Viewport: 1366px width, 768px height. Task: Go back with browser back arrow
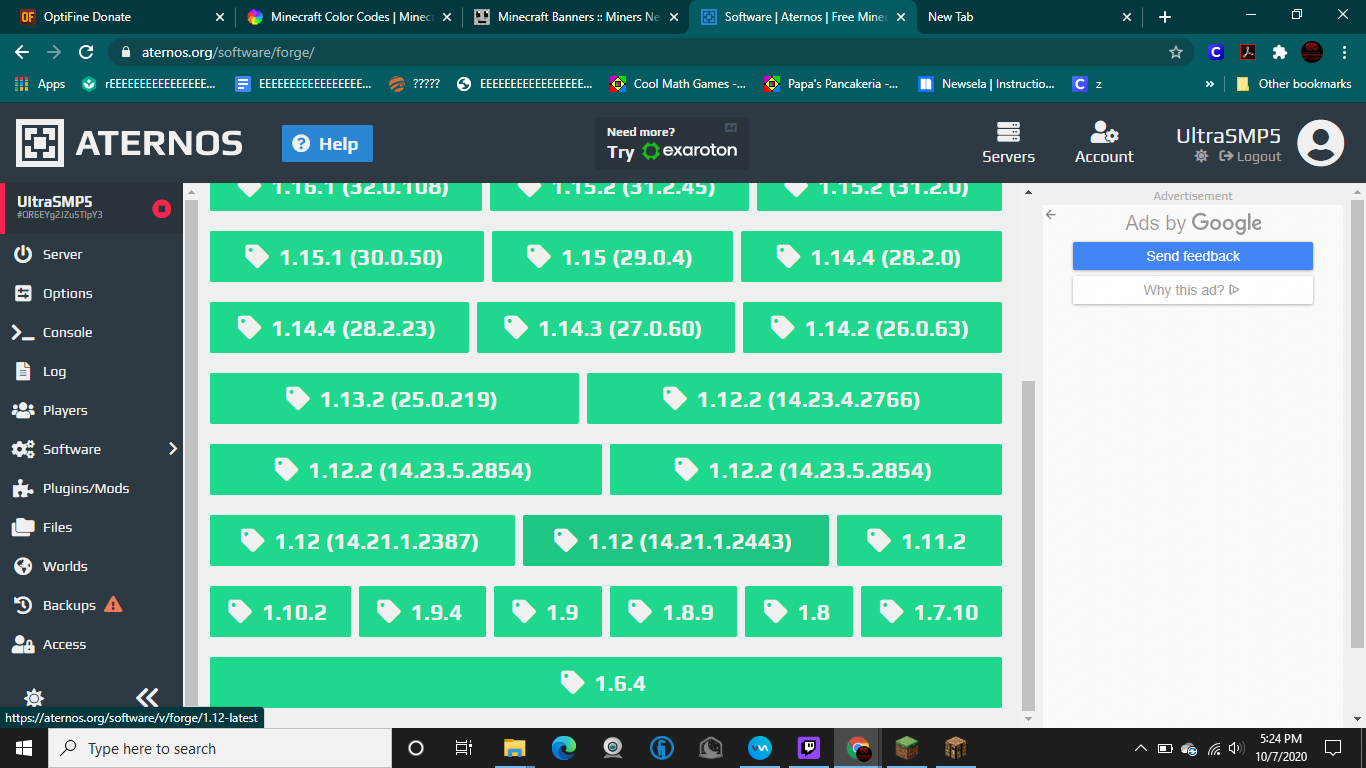22,52
